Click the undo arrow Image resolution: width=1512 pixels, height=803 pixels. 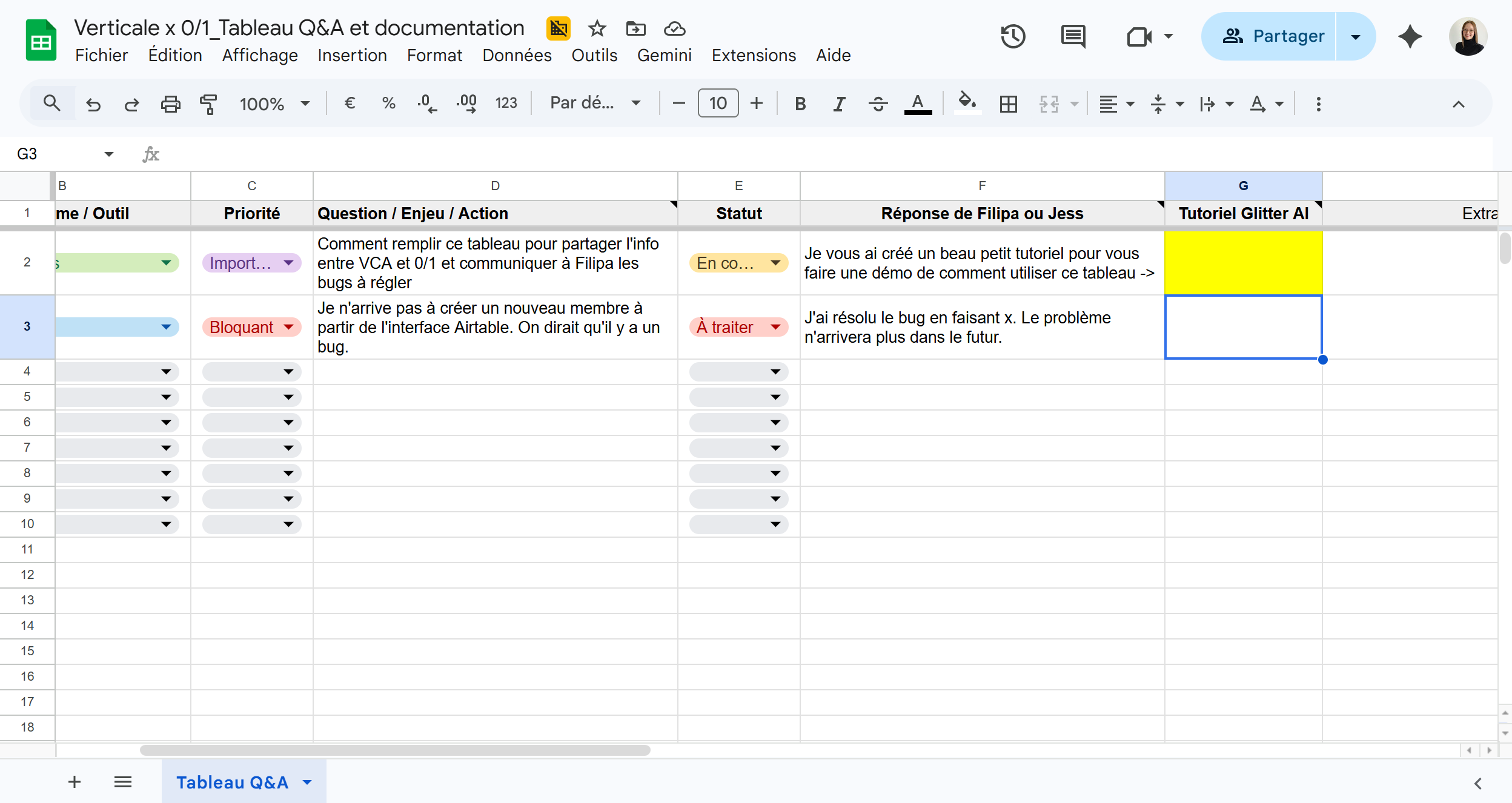tap(93, 104)
